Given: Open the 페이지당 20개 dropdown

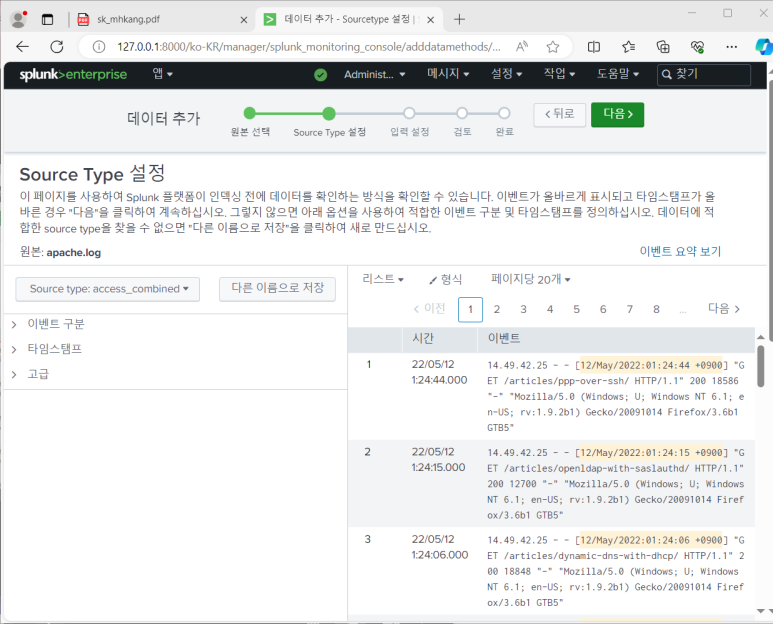Looking at the screenshot, I should click(530, 279).
